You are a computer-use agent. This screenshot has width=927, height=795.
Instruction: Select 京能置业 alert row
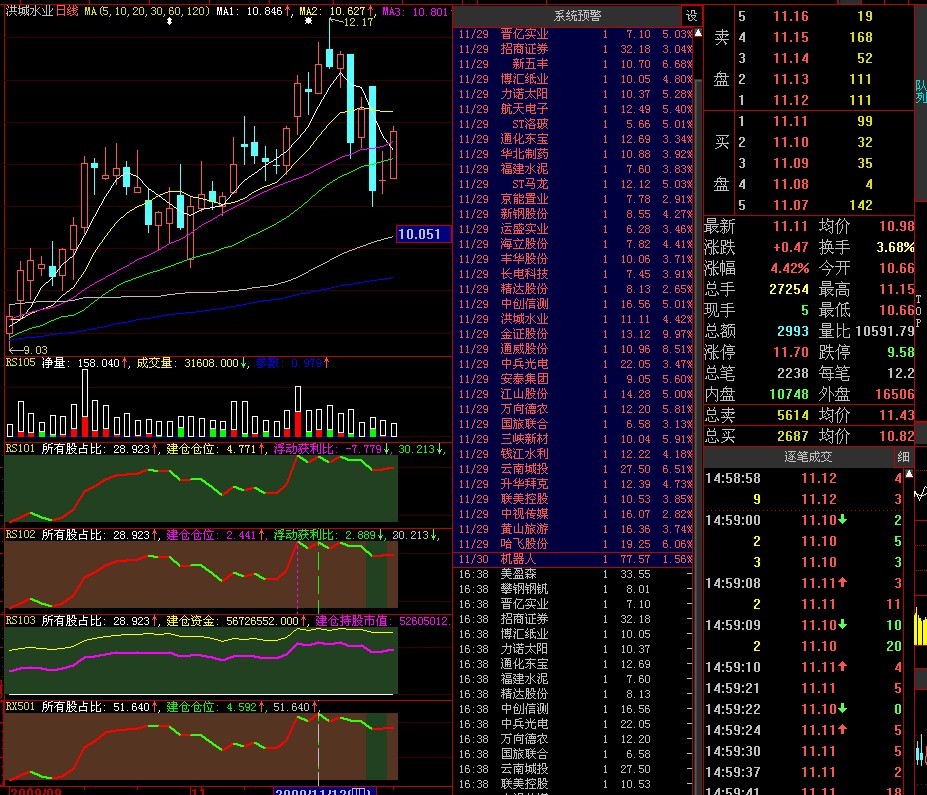[x=575, y=199]
